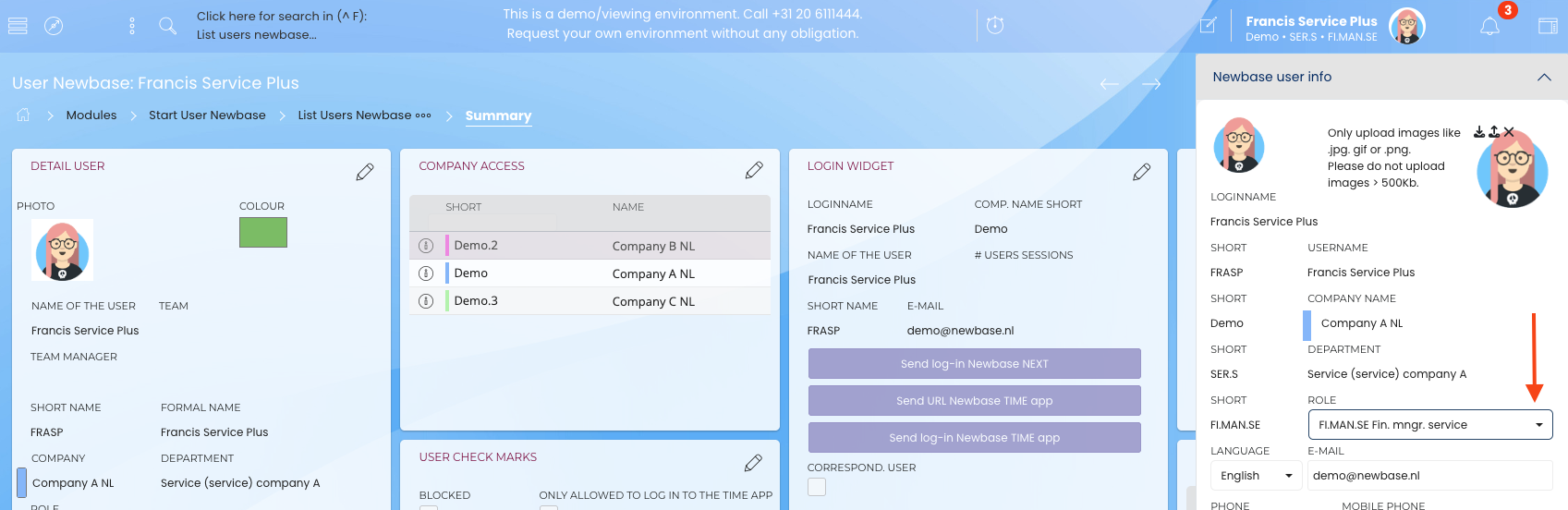Edit the Detail User card
1568x510 pixels.
click(x=365, y=172)
